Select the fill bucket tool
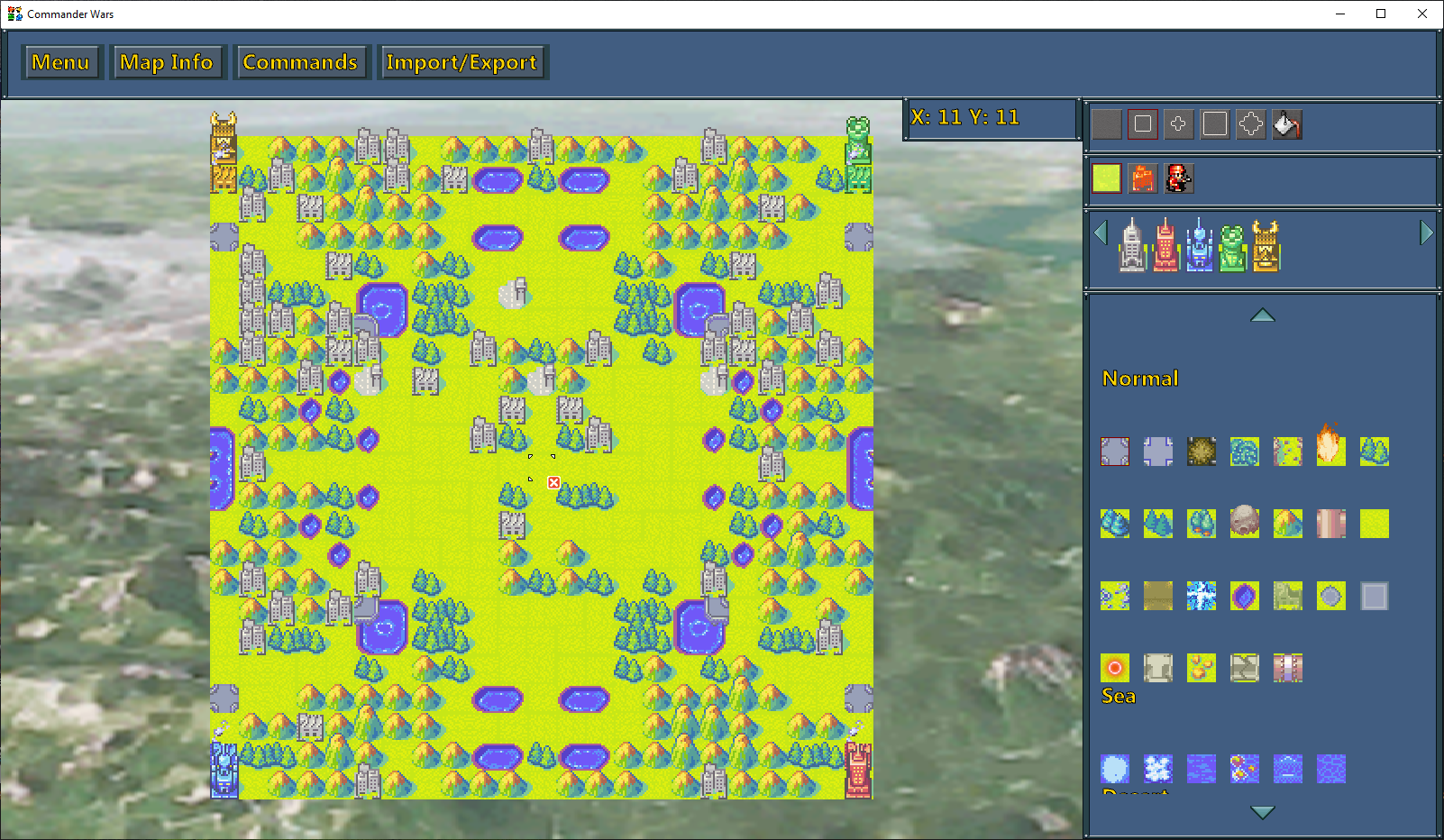 click(1287, 124)
